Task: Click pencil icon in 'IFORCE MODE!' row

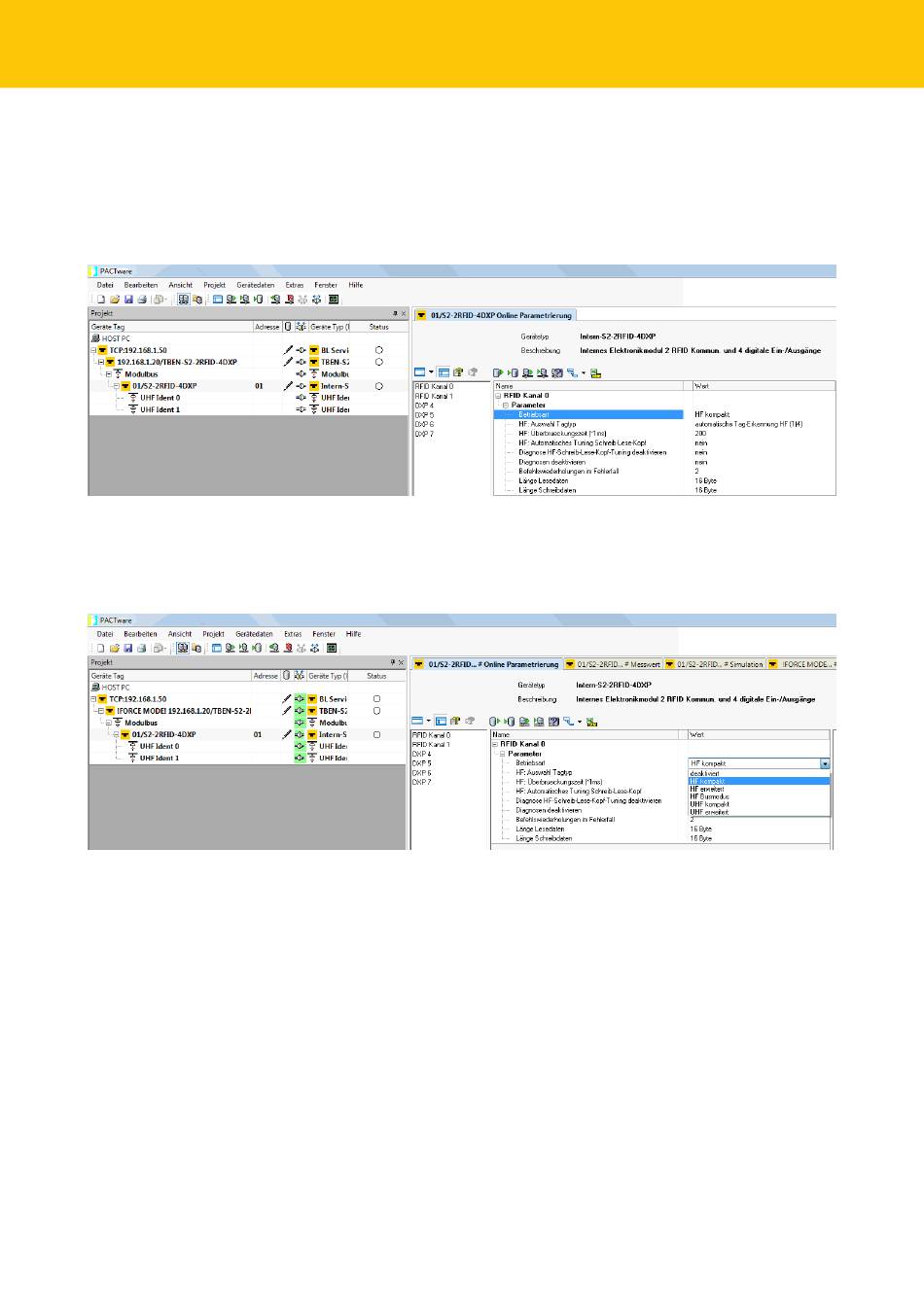Action: 288,711
